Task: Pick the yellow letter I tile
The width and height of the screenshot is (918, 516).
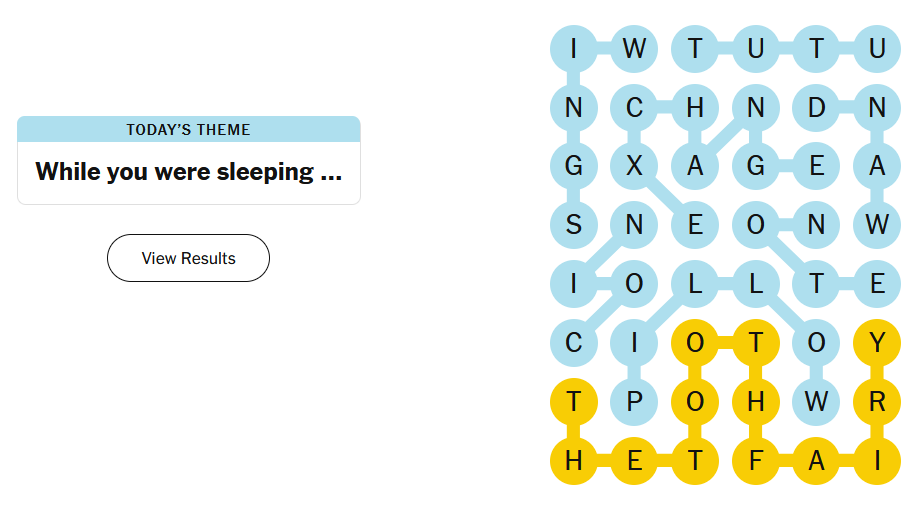Action: click(x=877, y=461)
